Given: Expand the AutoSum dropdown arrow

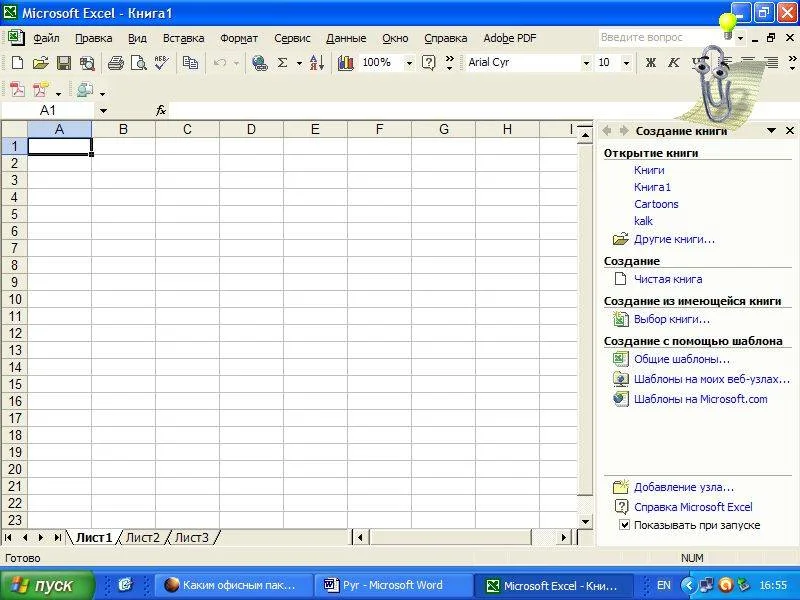Looking at the screenshot, I should coord(299,63).
